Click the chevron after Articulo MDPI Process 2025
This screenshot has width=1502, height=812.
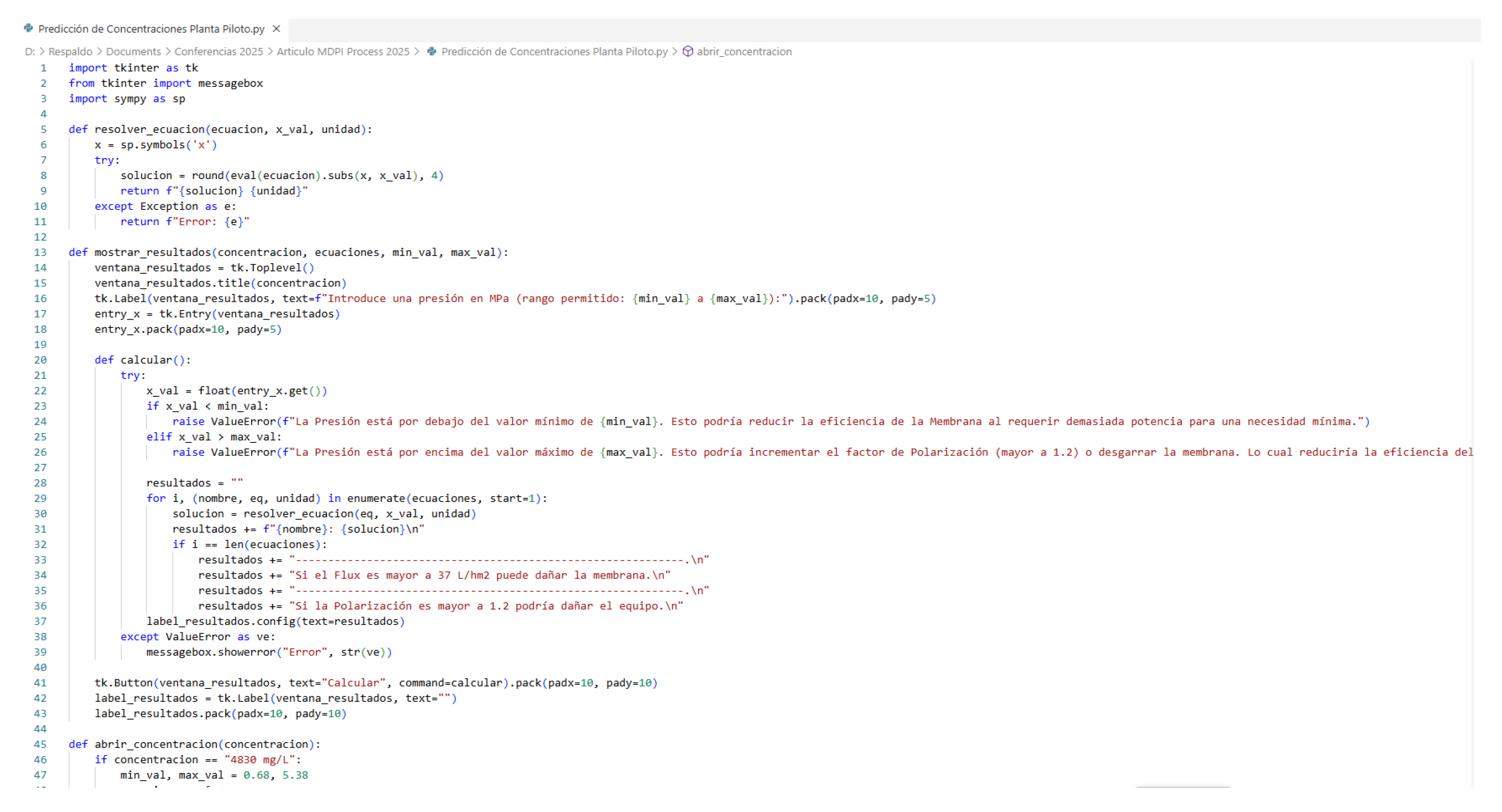417,51
